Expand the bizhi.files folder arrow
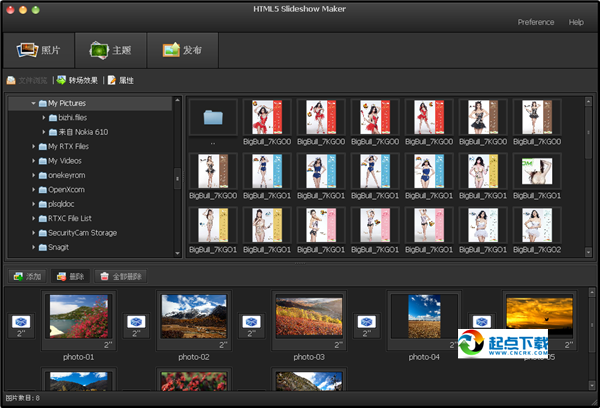The image size is (600, 408). pos(43,118)
